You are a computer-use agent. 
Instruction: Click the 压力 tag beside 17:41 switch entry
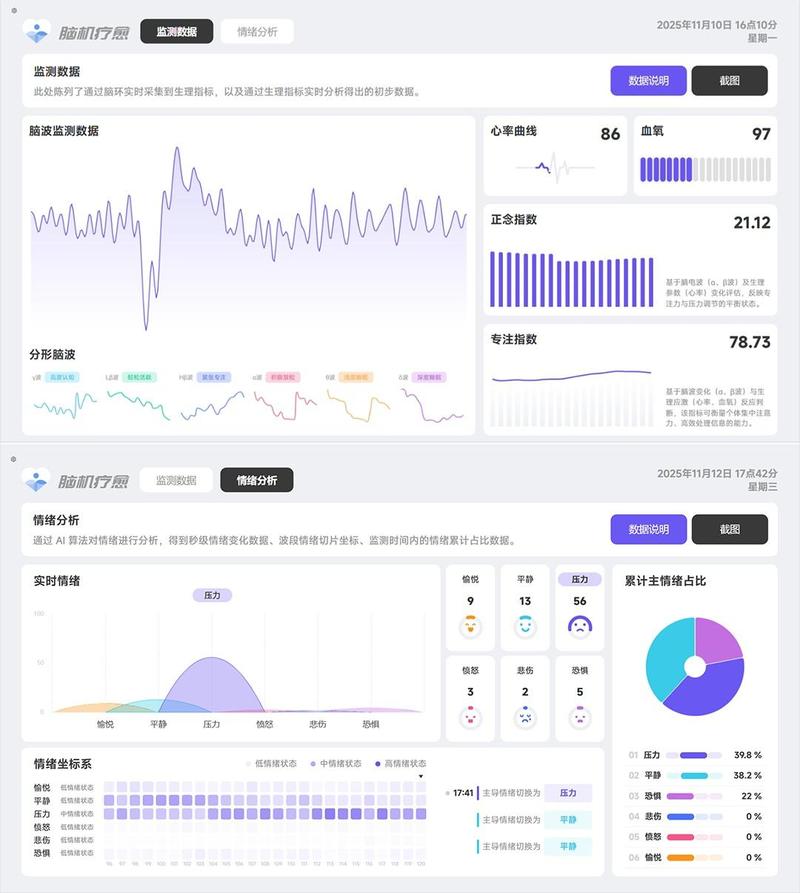pyautogui.click(x=568, y=793)
